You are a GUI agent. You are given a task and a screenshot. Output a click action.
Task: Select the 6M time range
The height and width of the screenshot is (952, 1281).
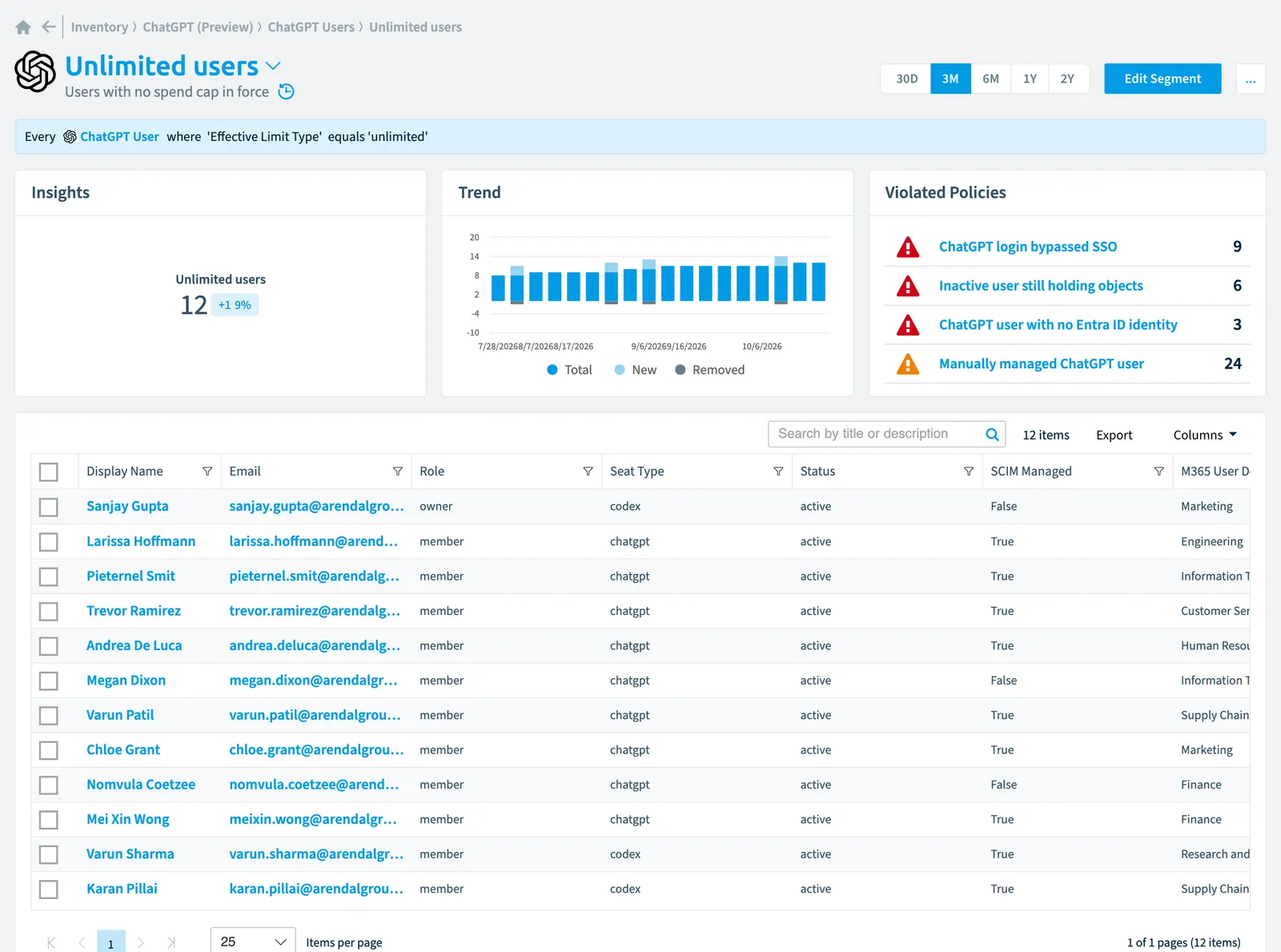pos(990,78)
